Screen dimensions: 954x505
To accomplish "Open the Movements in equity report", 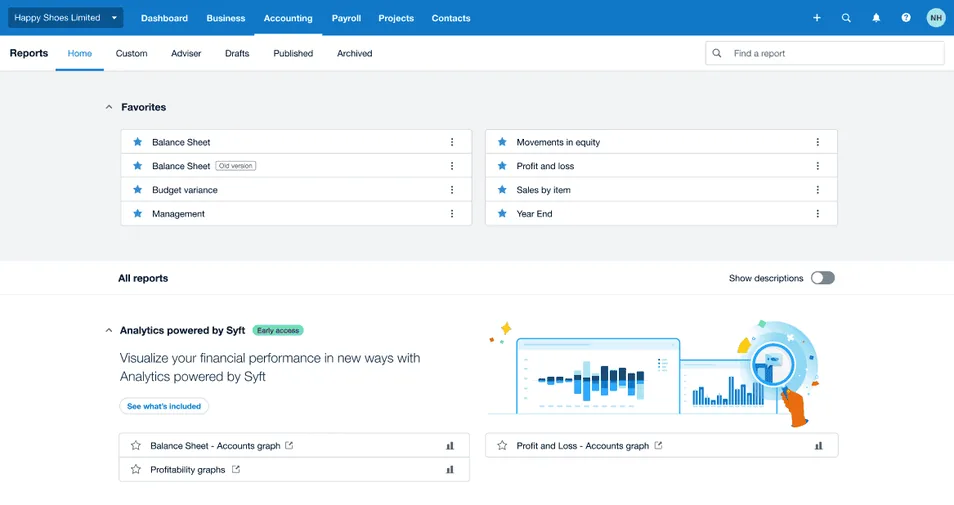I will click(x=558, y=142).
